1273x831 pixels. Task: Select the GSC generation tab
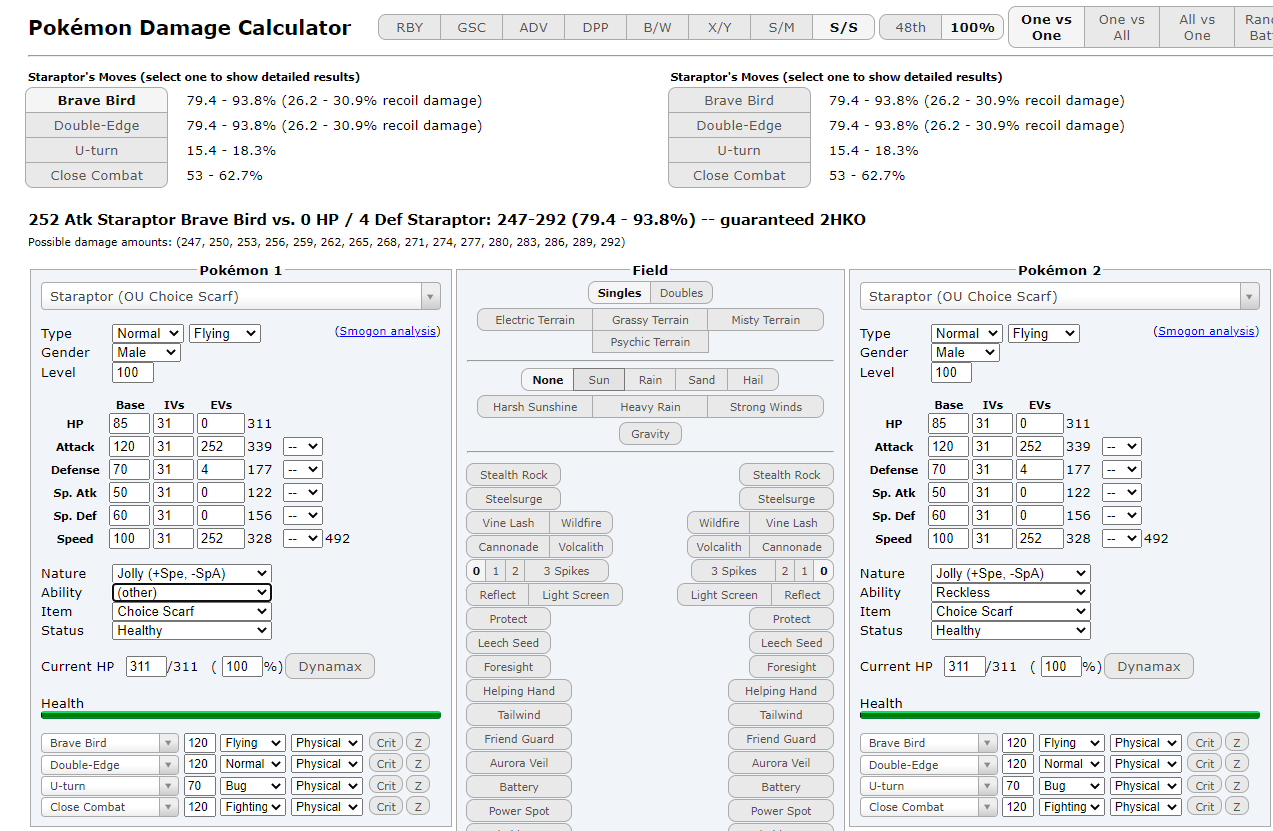pos(472,27)
